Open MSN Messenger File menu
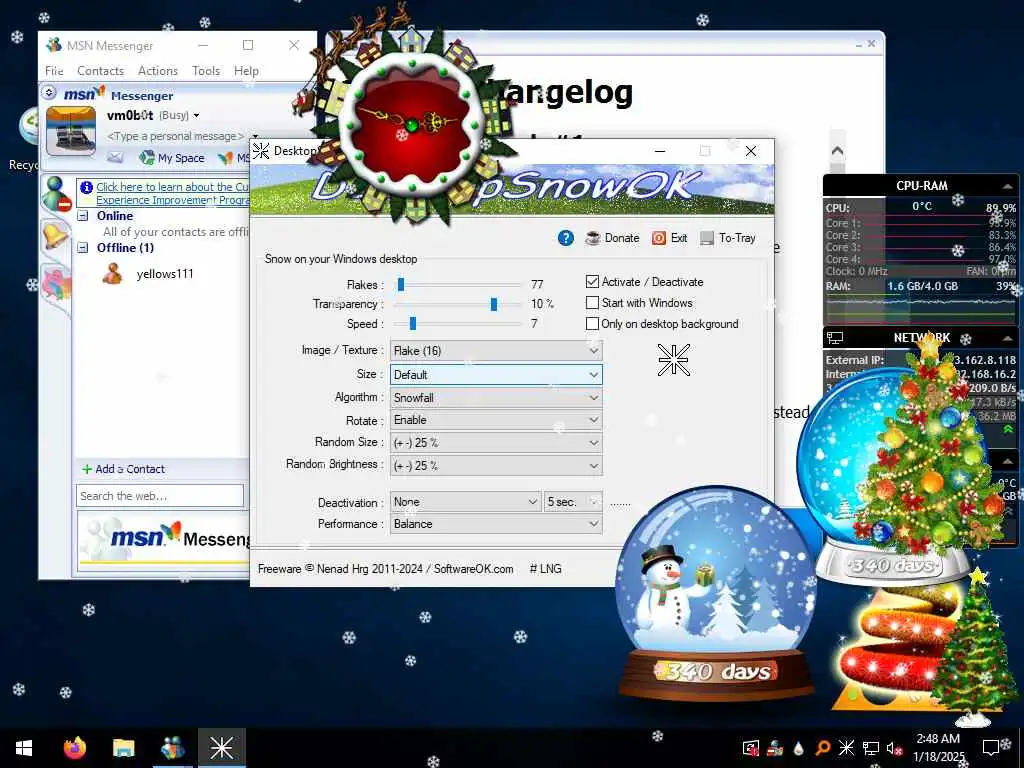 tap(54, 71)
